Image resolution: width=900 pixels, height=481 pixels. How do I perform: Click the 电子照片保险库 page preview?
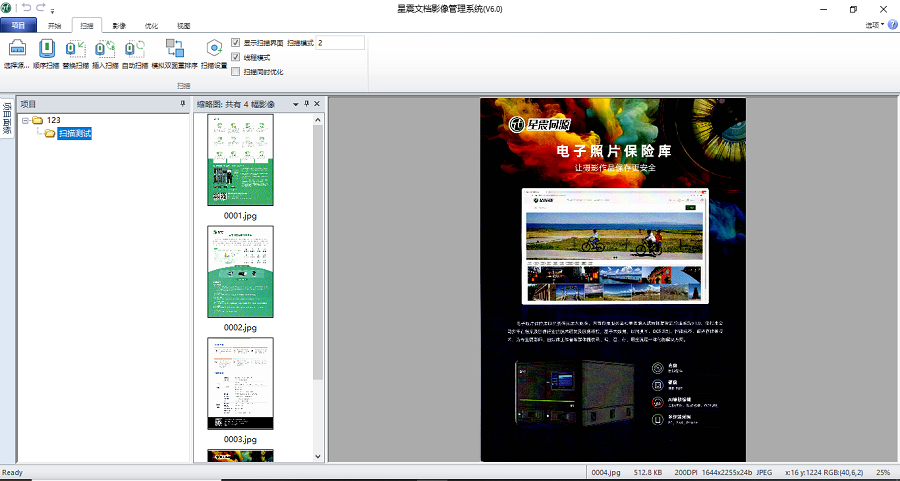pos(613,280)
